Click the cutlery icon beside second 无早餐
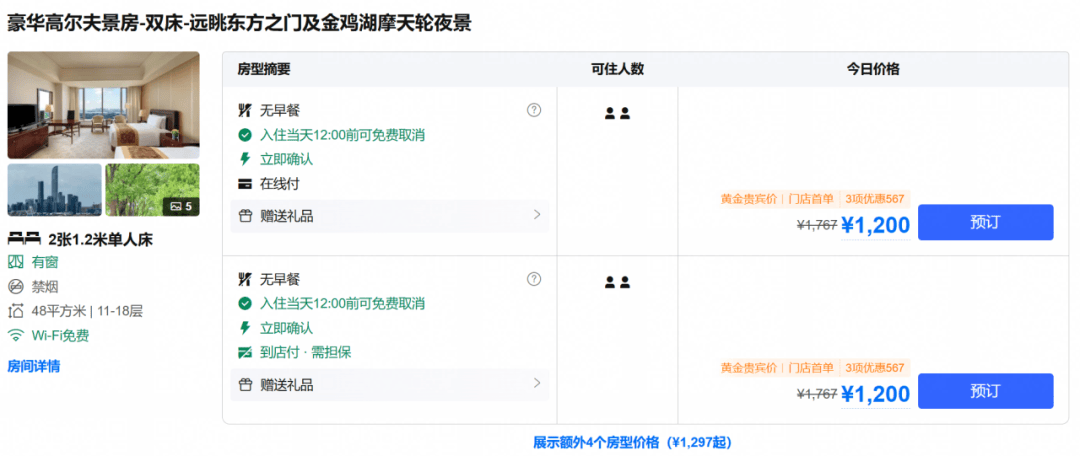 pyautogui.click(x=245, y=279)
